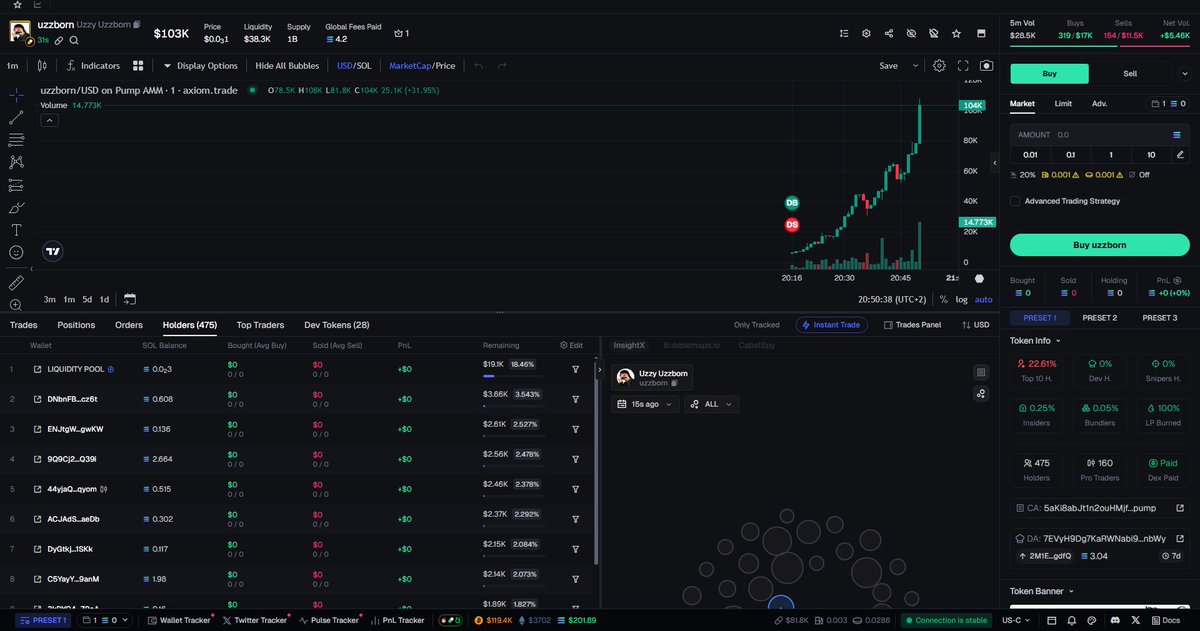The height and width of the screenshot is (631, 1200).
Task: Select the crosshair cursor tool
Action: (x=16, y=95)
